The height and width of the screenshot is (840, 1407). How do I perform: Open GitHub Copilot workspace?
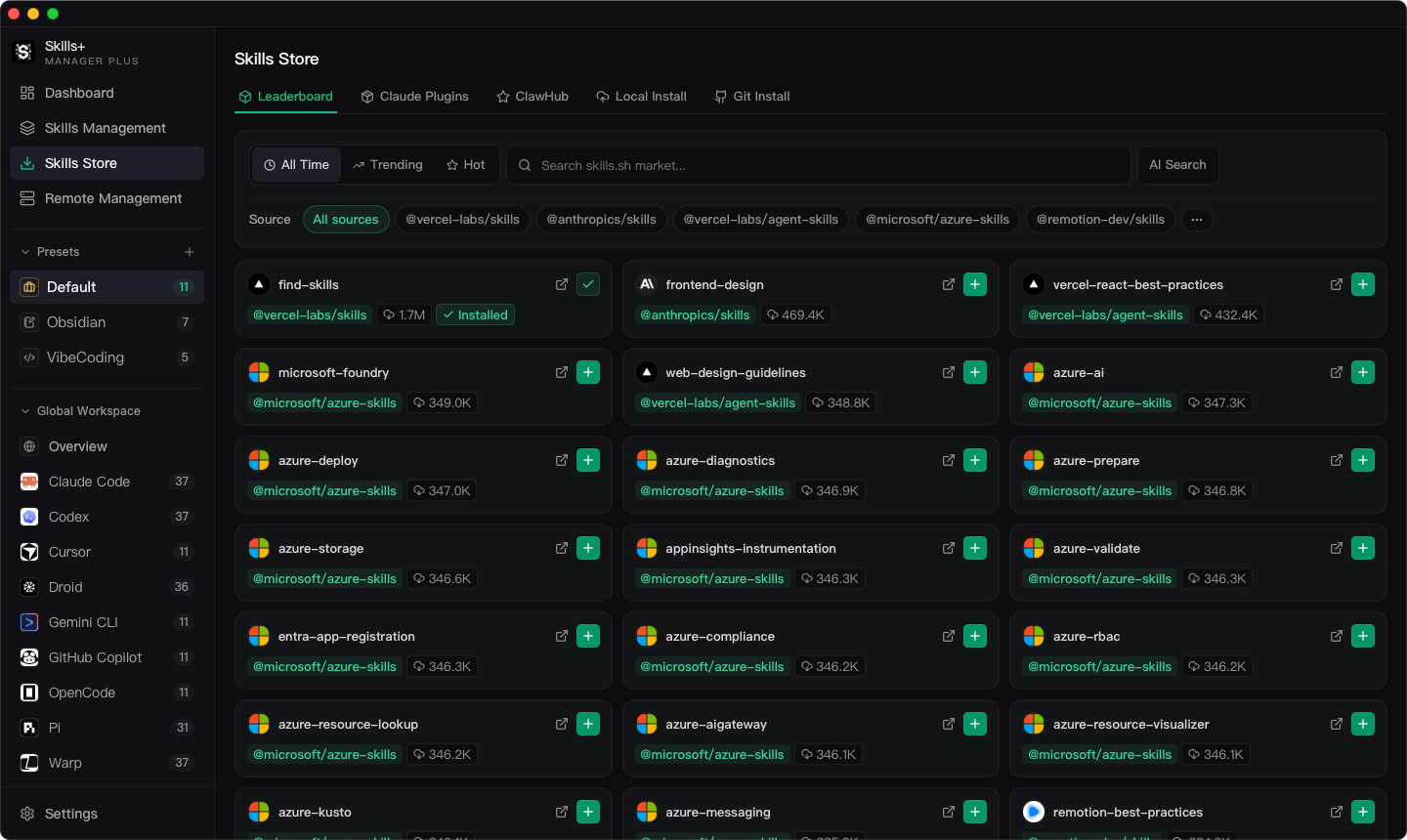107,657
